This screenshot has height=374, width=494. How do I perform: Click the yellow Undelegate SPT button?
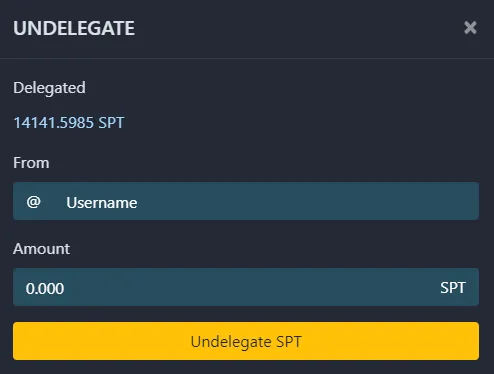point(246,341)
